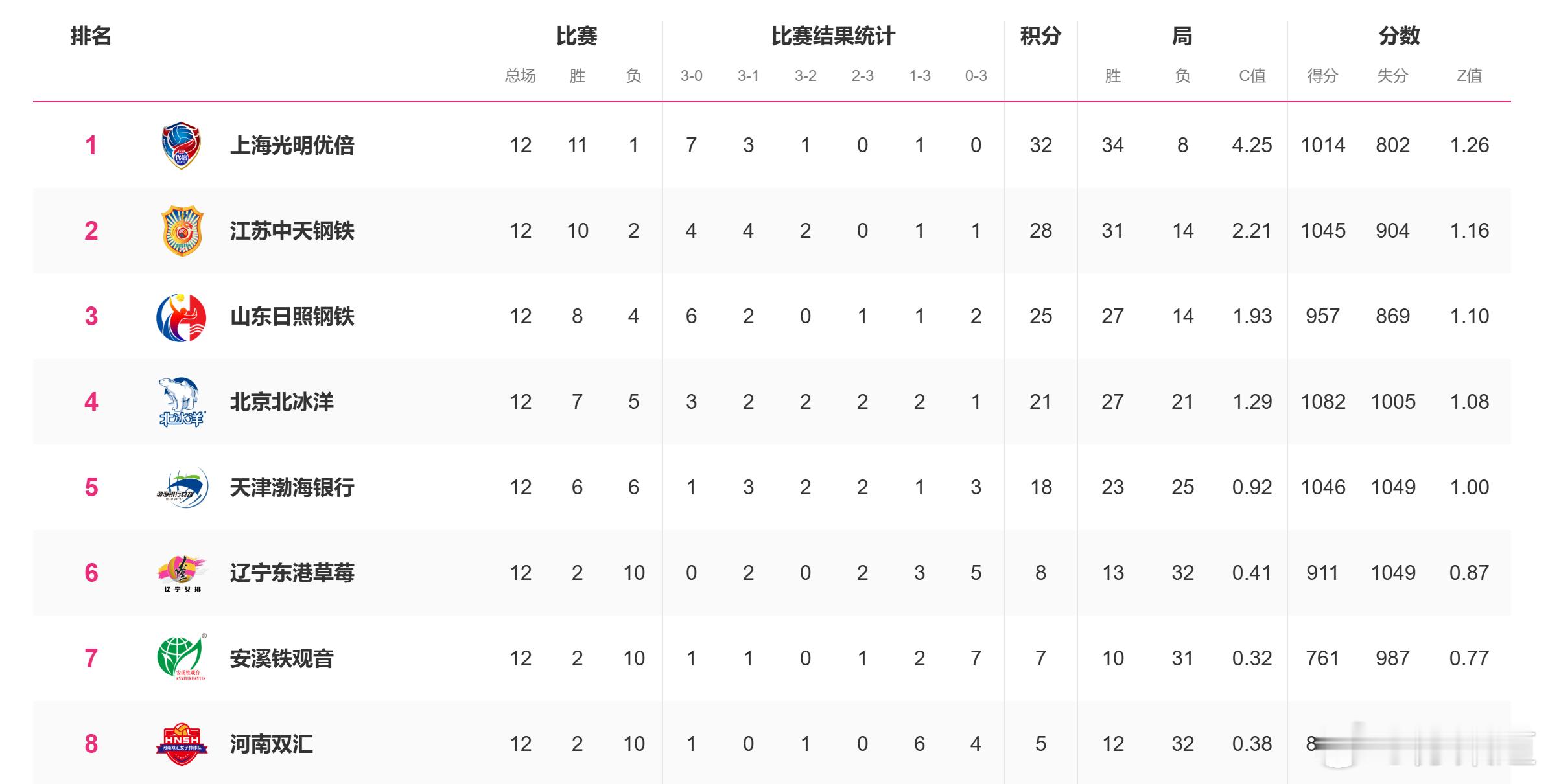Click the 天津渤海银行 team name

[x=292, y=487]
